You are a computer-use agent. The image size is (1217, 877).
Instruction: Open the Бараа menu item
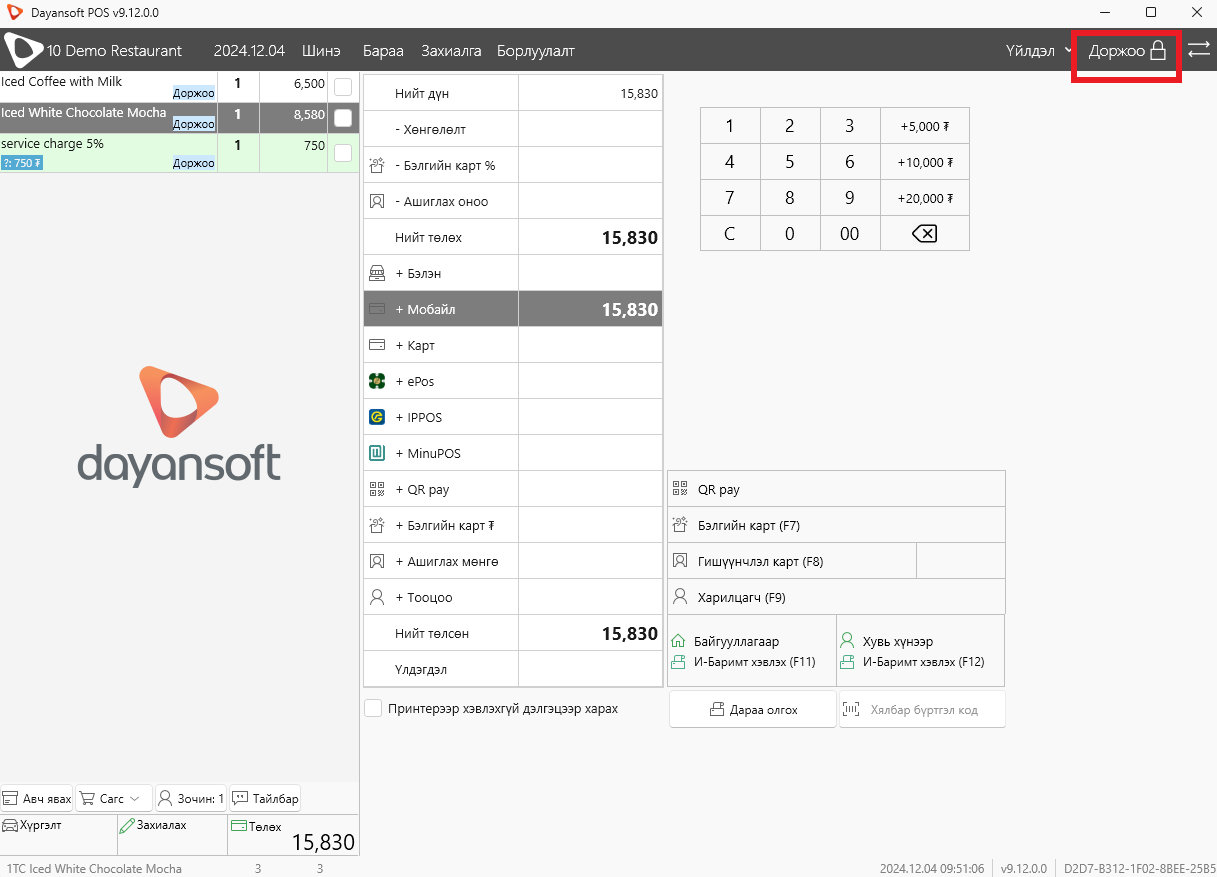[x=383, y=50]
